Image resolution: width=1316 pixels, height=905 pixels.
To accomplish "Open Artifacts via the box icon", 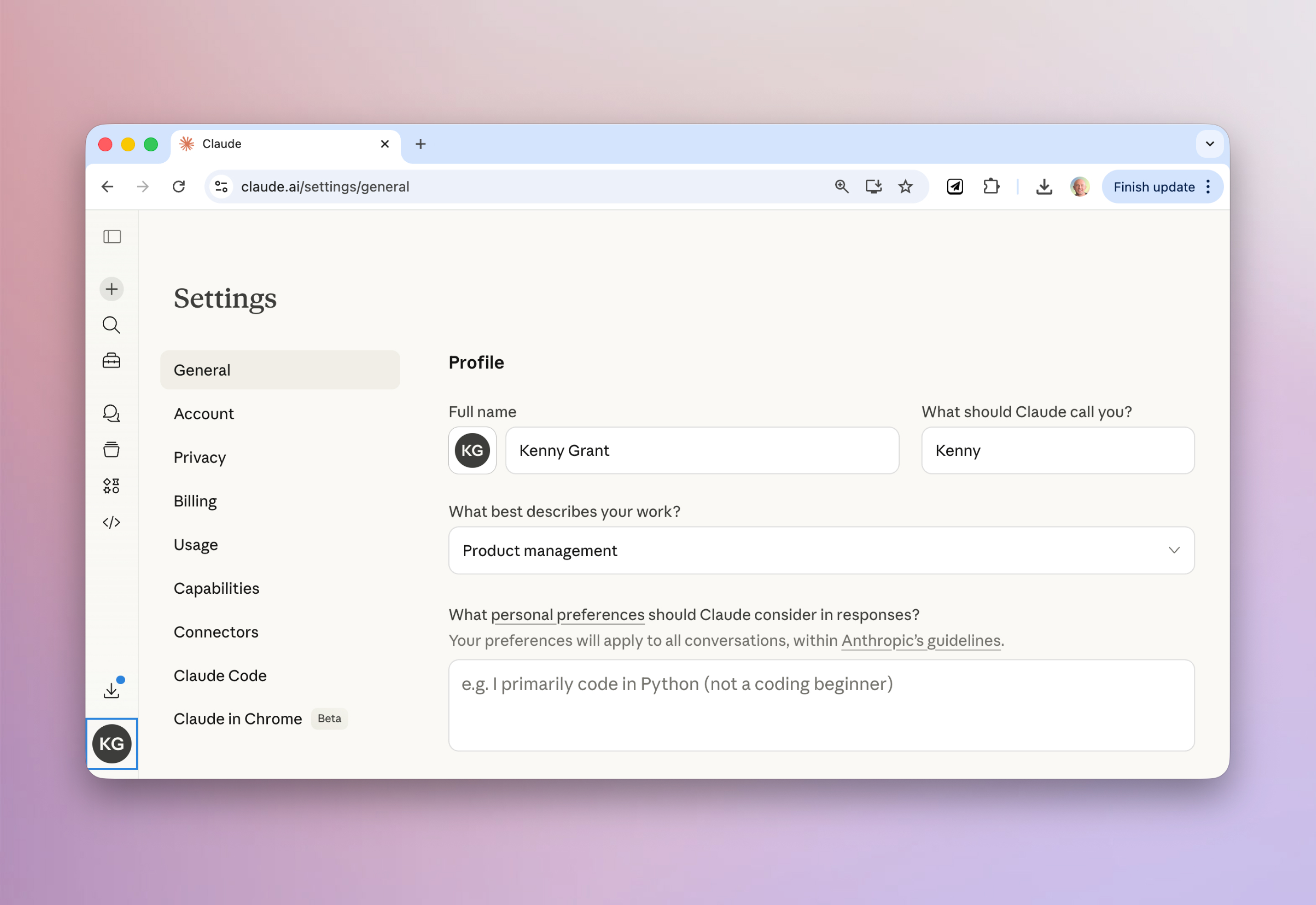I will tap(111, 449).
